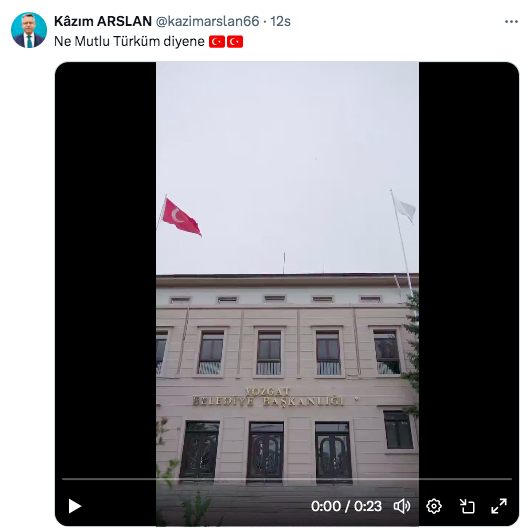Seek along the video progress bar
Image resolution: width=532 pixels, height=531 pixels.
pos(287,479)
